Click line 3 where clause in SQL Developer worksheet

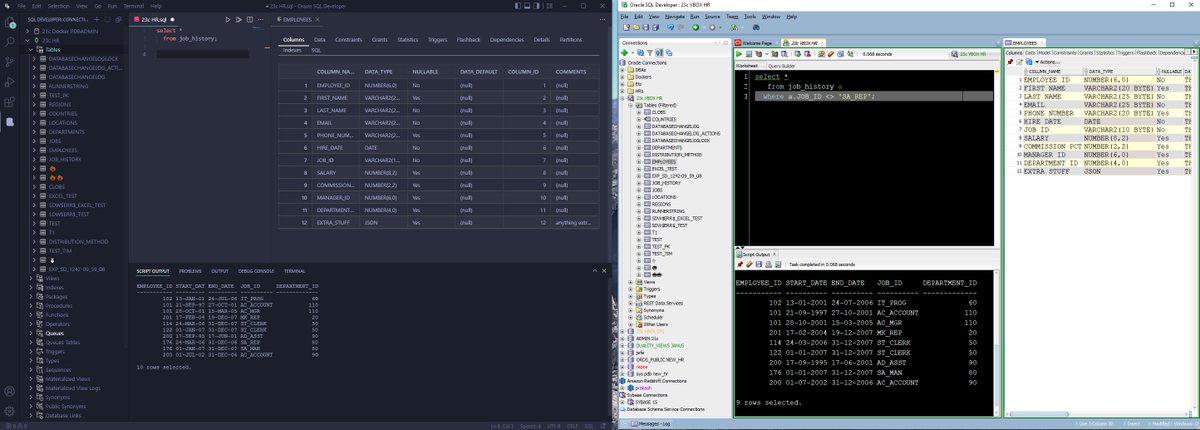coord(818,95)
